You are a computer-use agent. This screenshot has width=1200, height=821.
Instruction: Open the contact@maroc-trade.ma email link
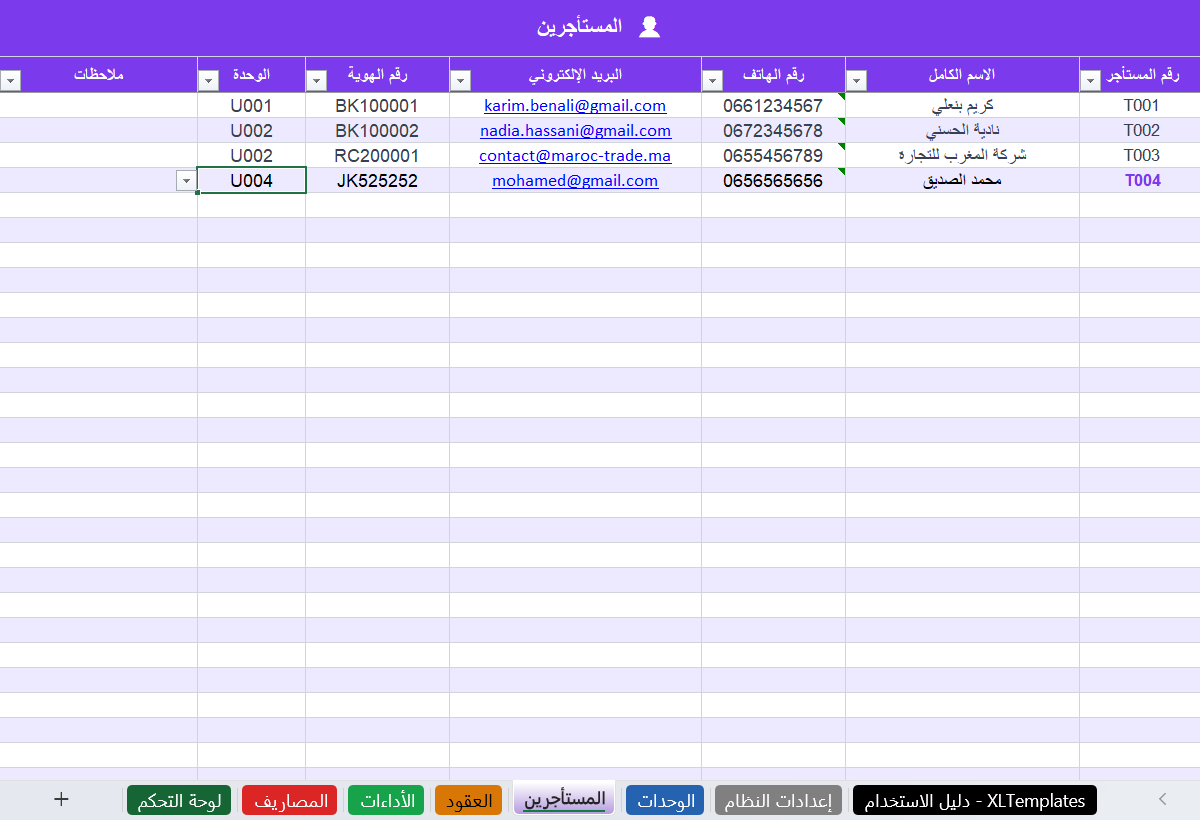coord(575,155)
